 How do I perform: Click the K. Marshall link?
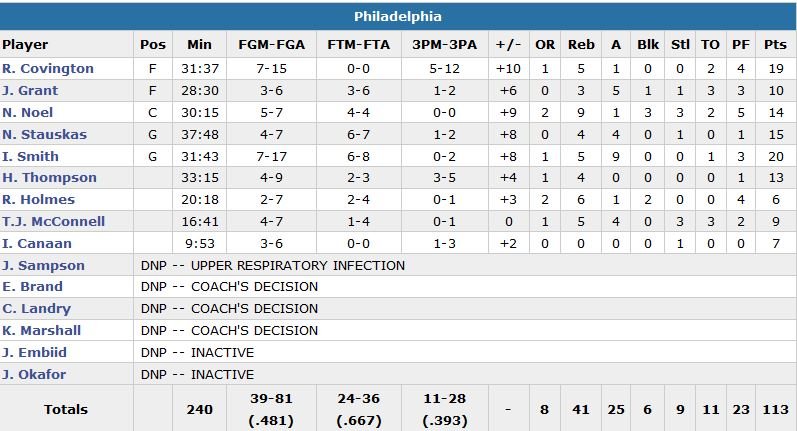click(x=41, y=331)
